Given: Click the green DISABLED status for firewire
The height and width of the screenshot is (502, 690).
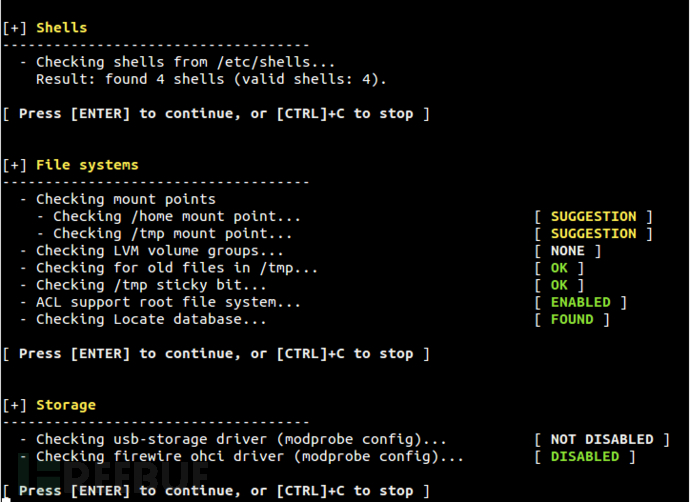Looking at the screenshot, I should 584,456.
